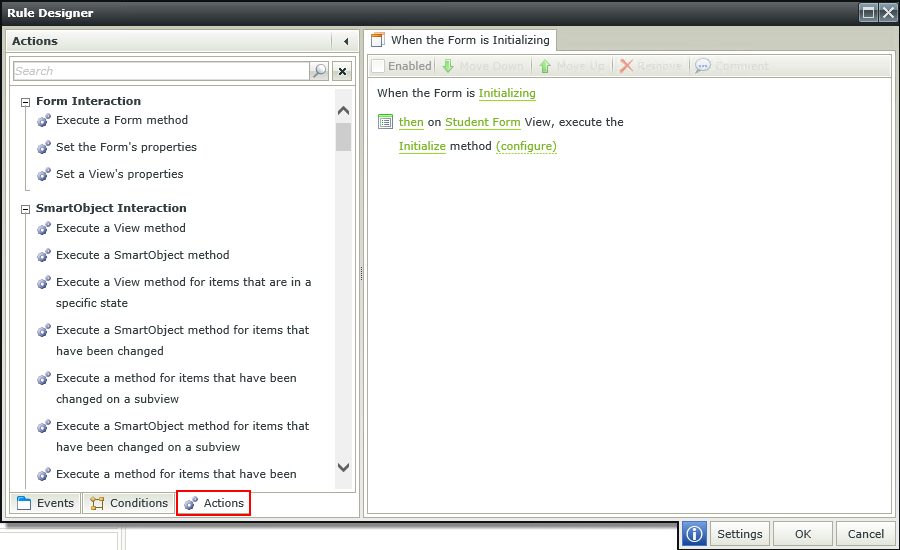The image size is (900, 550).
Task: Collapse the Actions panel with the arrow
Action: coord(346,41)
